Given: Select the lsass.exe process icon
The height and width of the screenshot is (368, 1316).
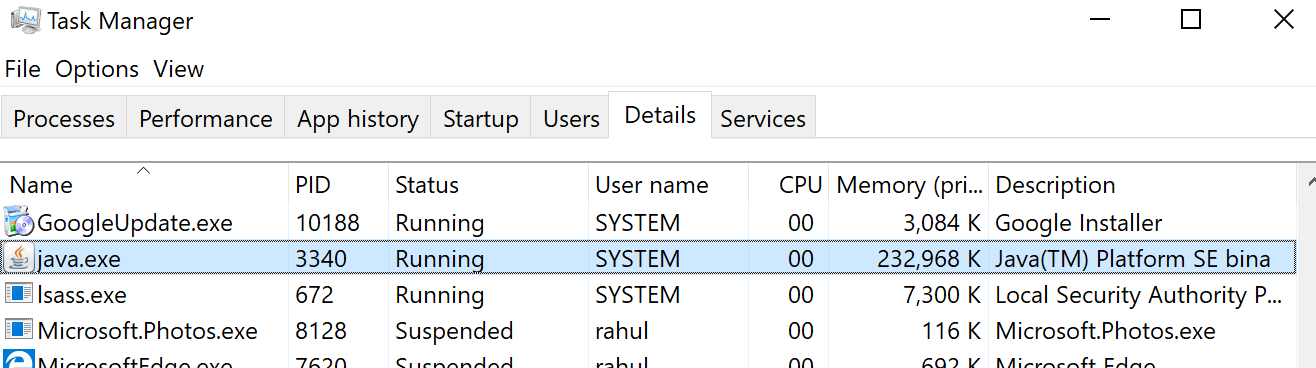Looking at the screenshot, I should 19,295.
